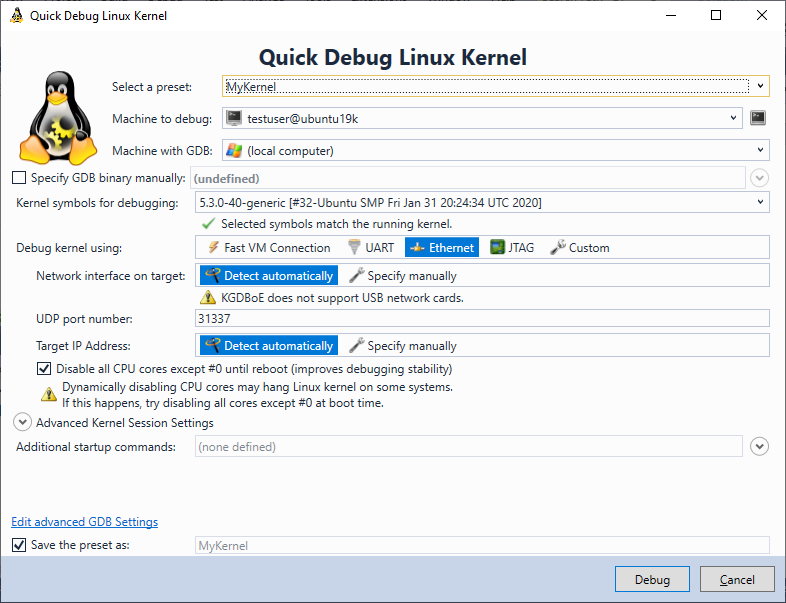The height and width of the screenshot is (603, 786).
Task: Expand Additional startup commands chevron
Action: tap(759, 446)
